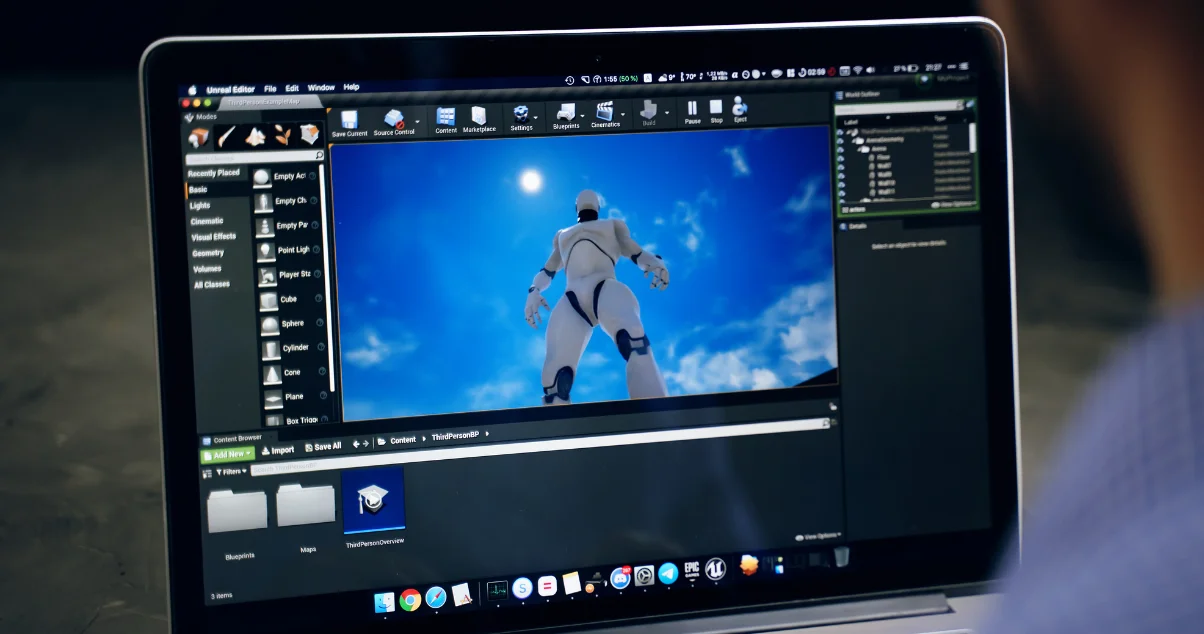The image size is (1204, 634).
Task: Stop the play session
Action: [x=716, y=109]
